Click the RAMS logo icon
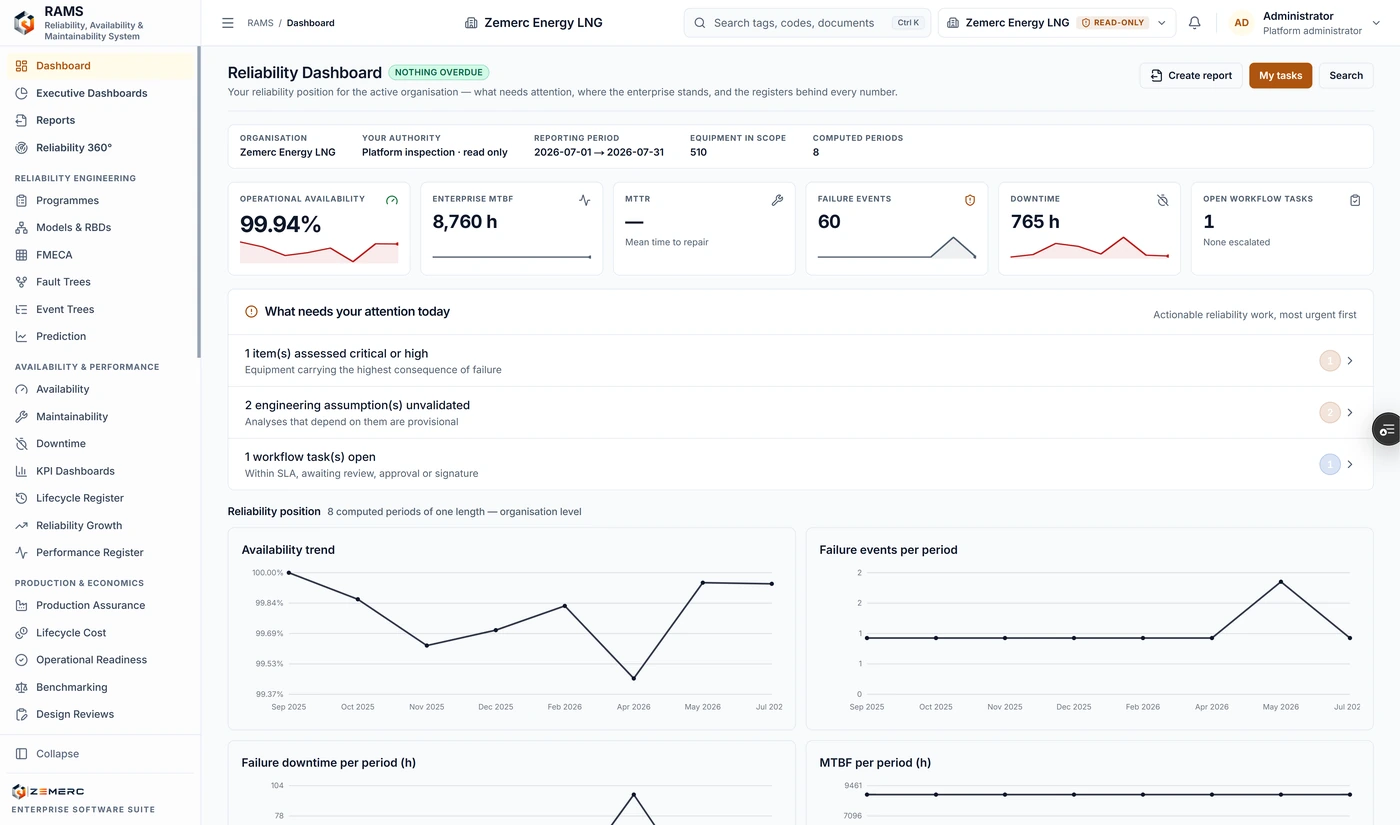Viewport: 1400px width, 825px height. click(24, 23)
